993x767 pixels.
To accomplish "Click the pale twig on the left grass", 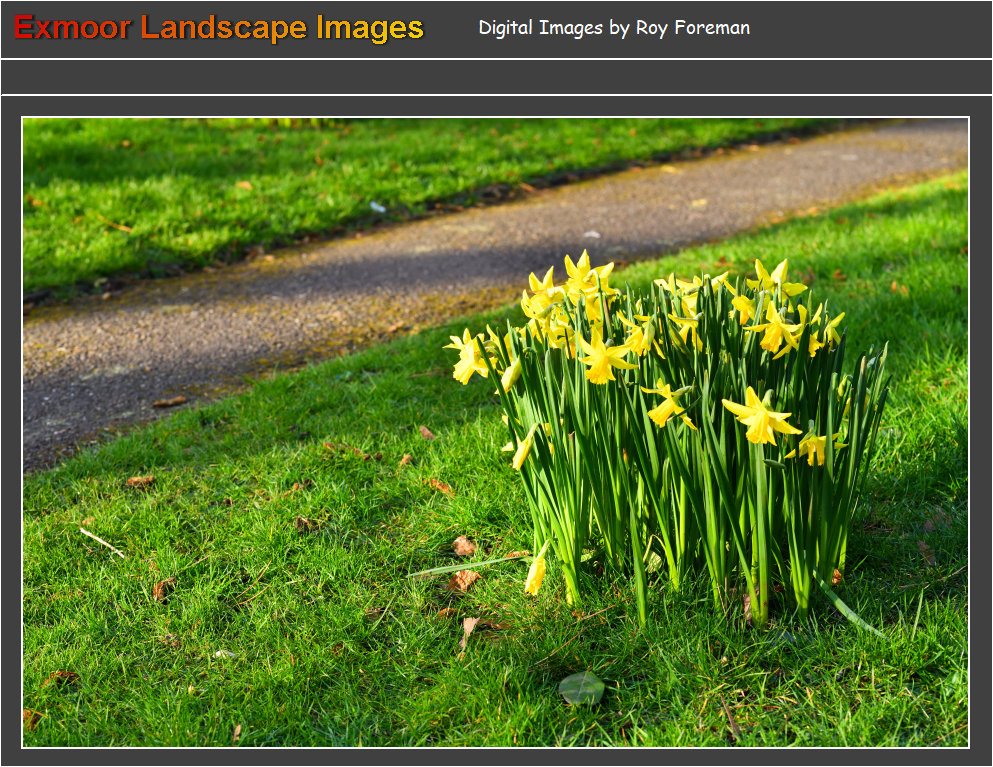I will (102, 542).
